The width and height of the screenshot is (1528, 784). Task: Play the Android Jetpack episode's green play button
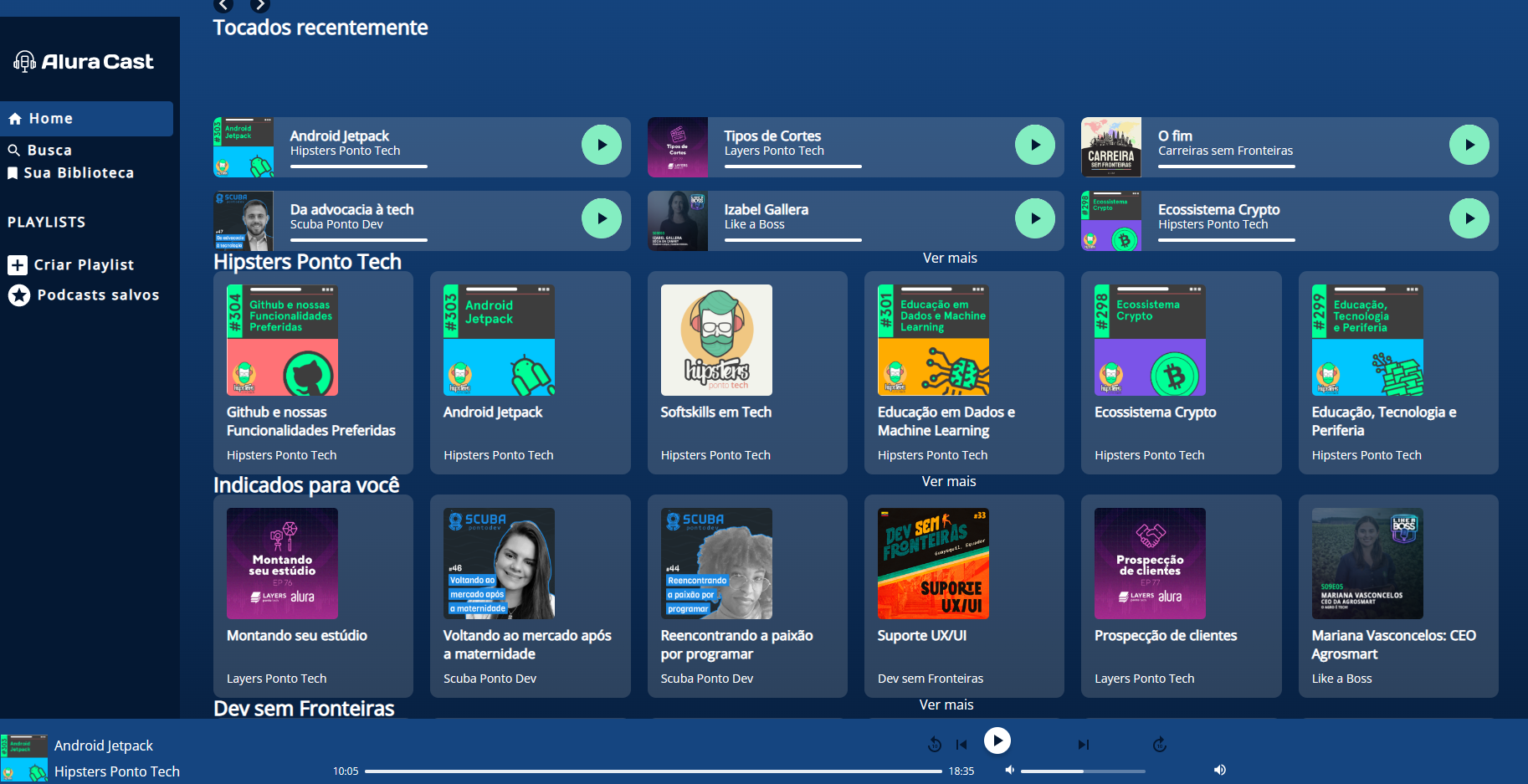pos(602,144)
